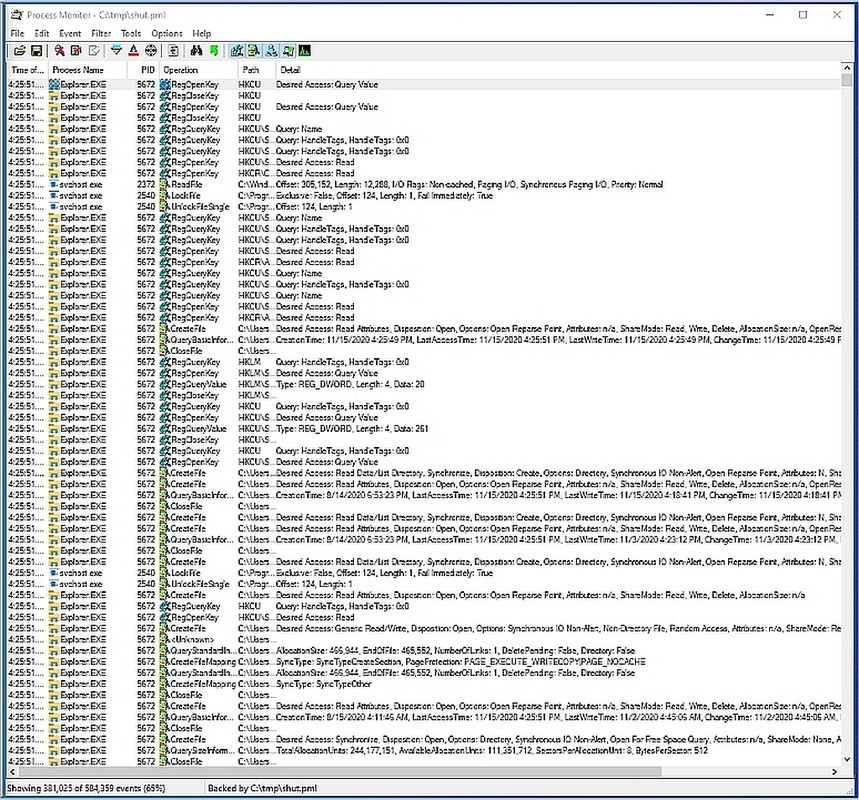Open the Event menu
The height and width of the screenshot is (800, 859).
(70, 33)
